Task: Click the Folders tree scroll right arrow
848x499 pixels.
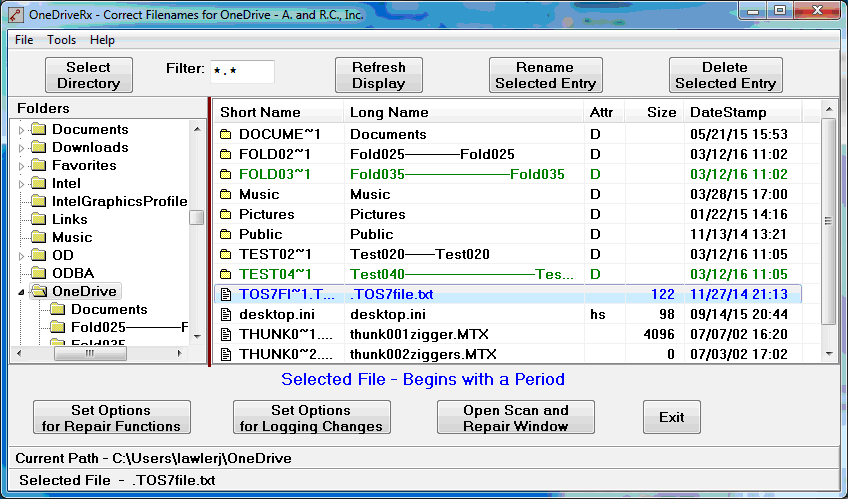Action: click(x=180, y=354)
